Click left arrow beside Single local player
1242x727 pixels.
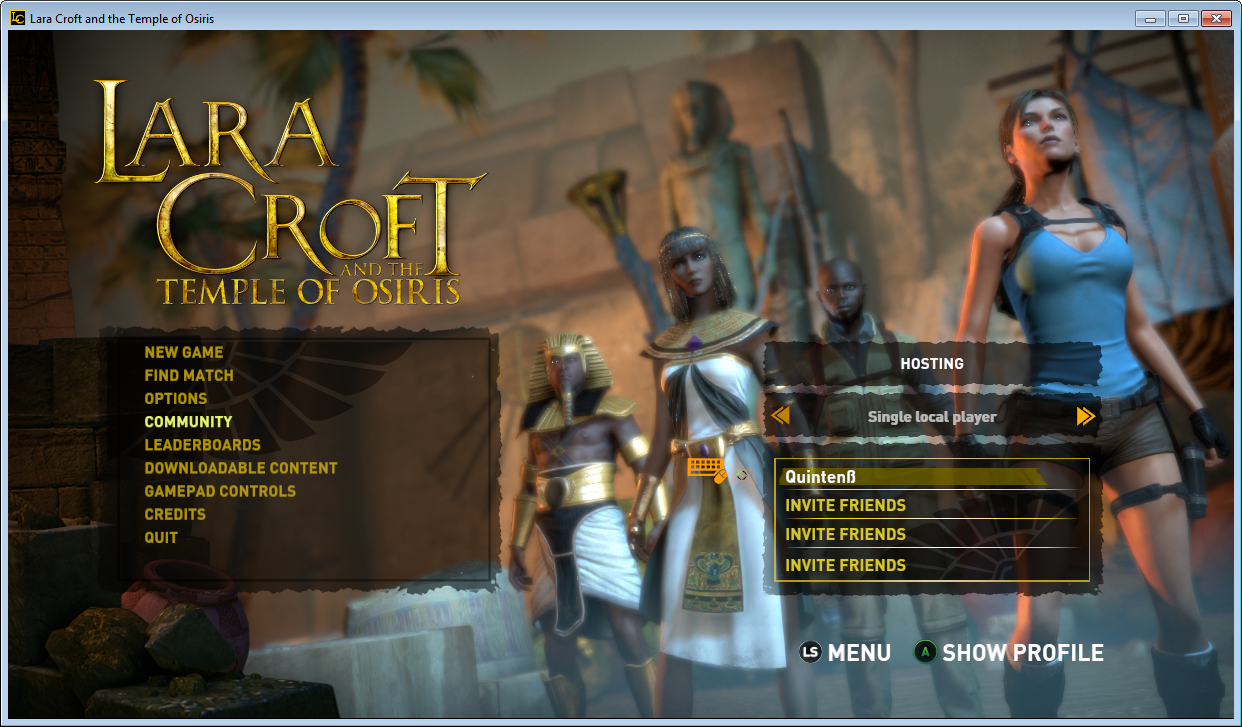781,415
